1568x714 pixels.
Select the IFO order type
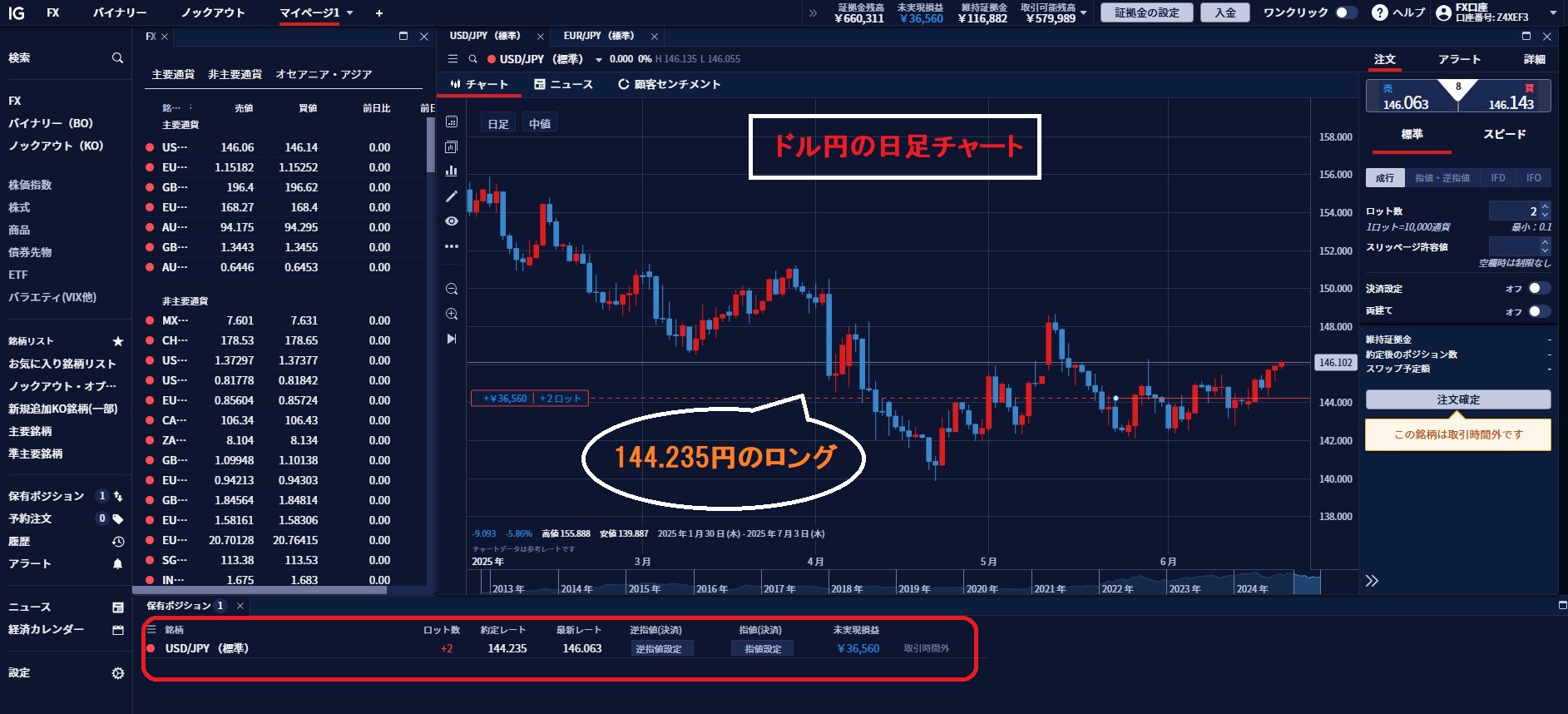pos(1534,178)
